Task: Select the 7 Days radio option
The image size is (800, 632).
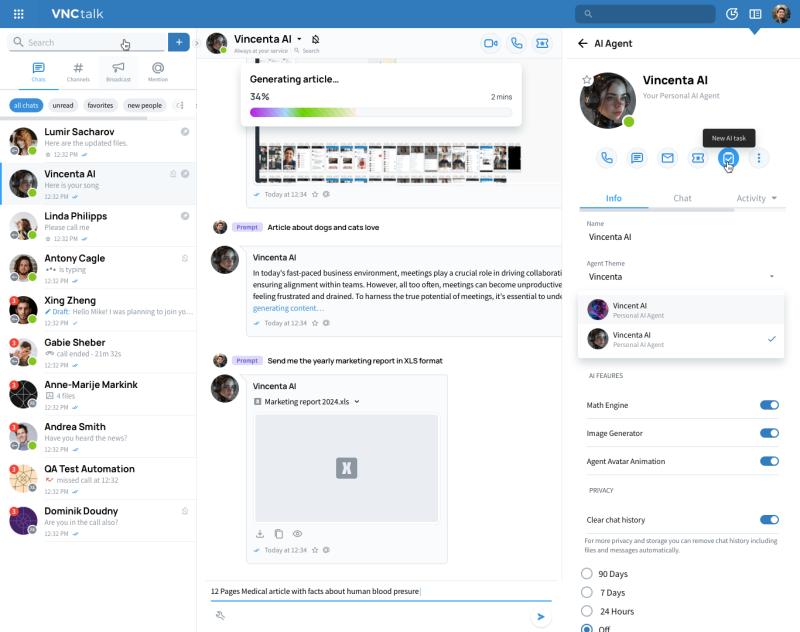Action: 587,592
